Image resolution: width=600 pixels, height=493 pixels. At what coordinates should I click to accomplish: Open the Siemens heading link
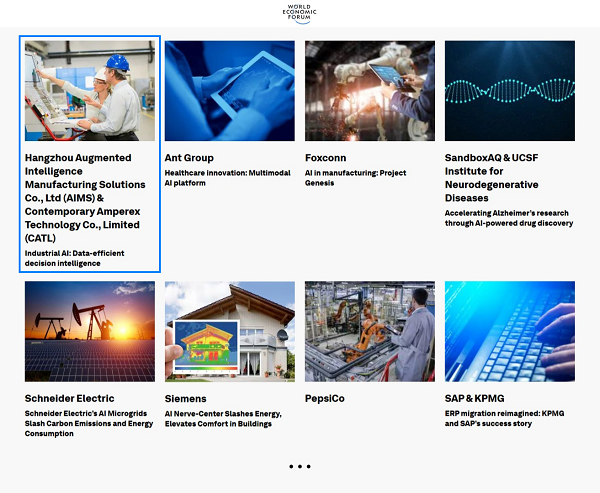click(x=186, y=399)
